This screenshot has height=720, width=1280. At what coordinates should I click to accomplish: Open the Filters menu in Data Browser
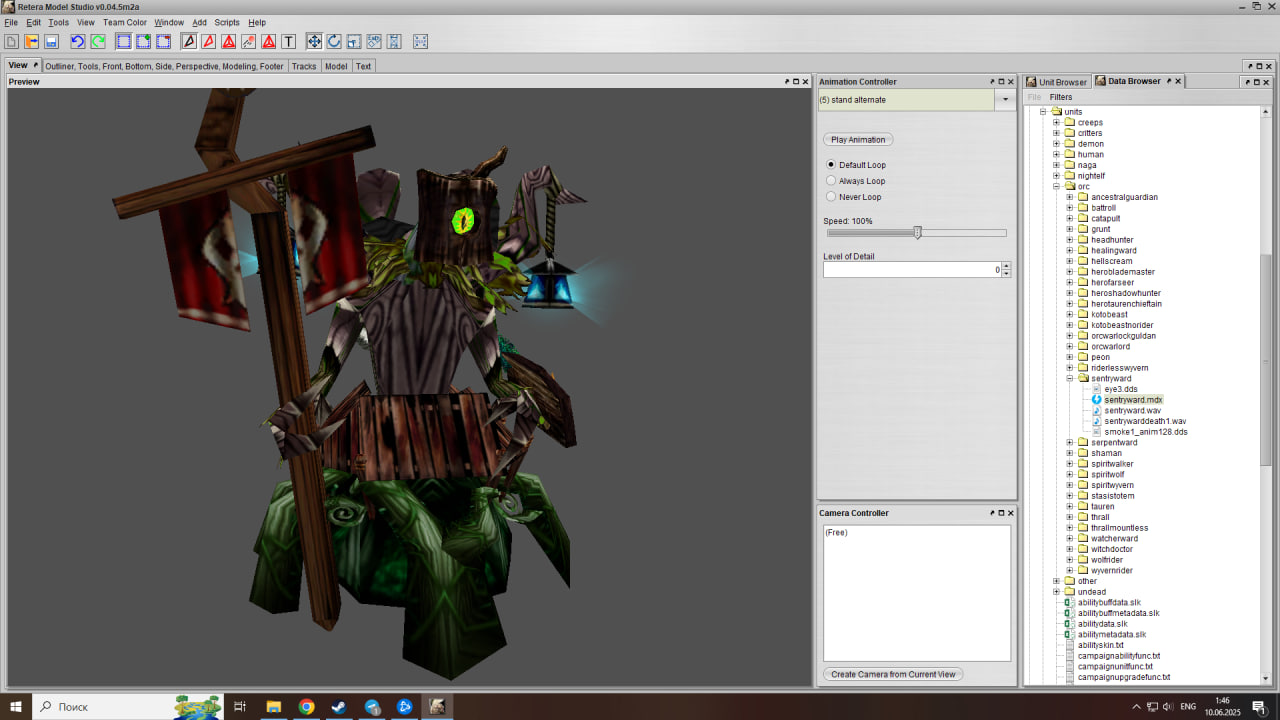(x=1061, y=97)
